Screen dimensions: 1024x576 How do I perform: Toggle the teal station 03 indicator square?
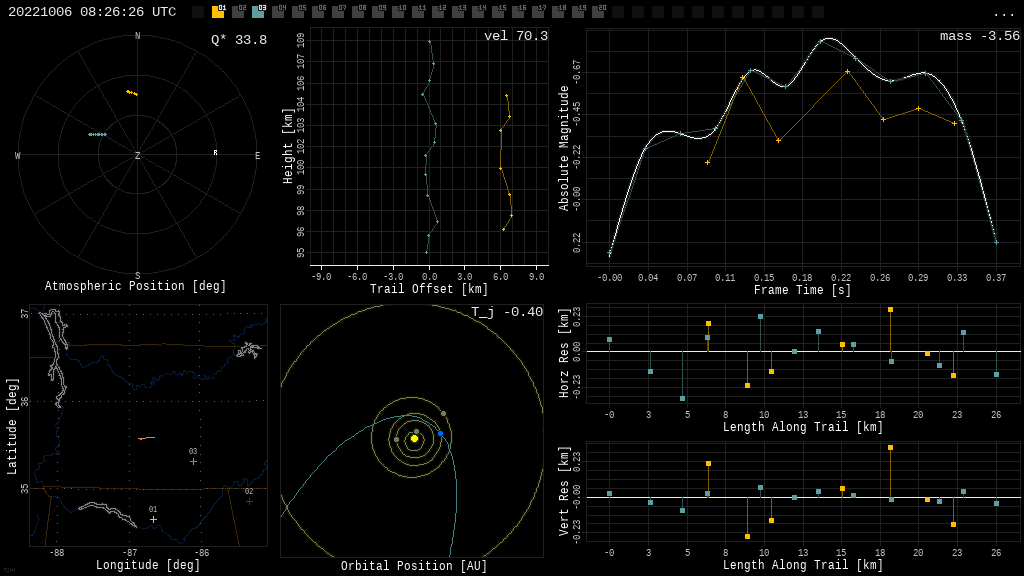point(258,12)
